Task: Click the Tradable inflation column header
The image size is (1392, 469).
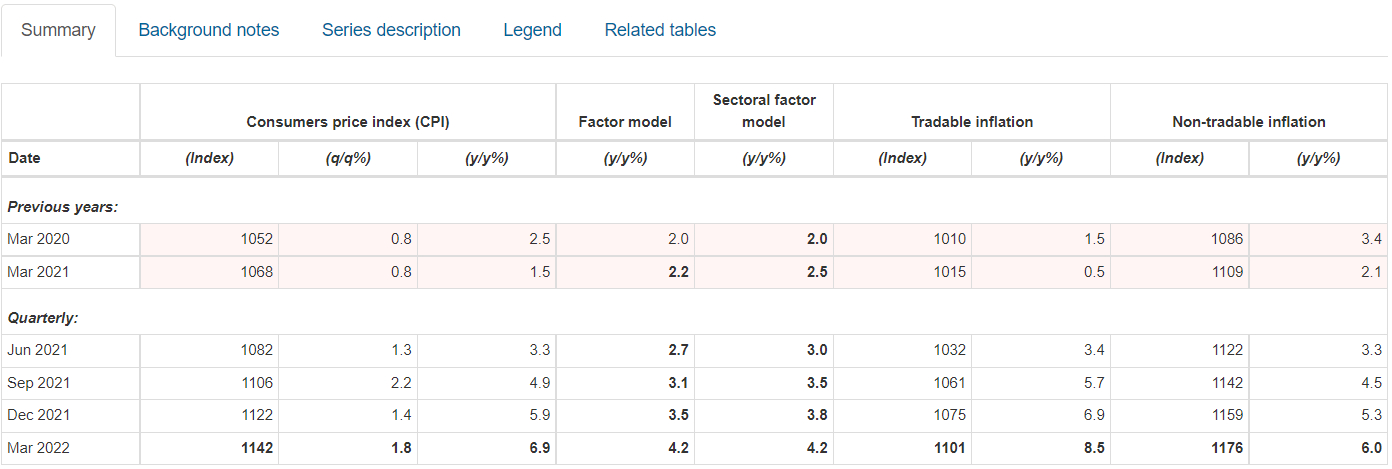Action: coord(972,122)
